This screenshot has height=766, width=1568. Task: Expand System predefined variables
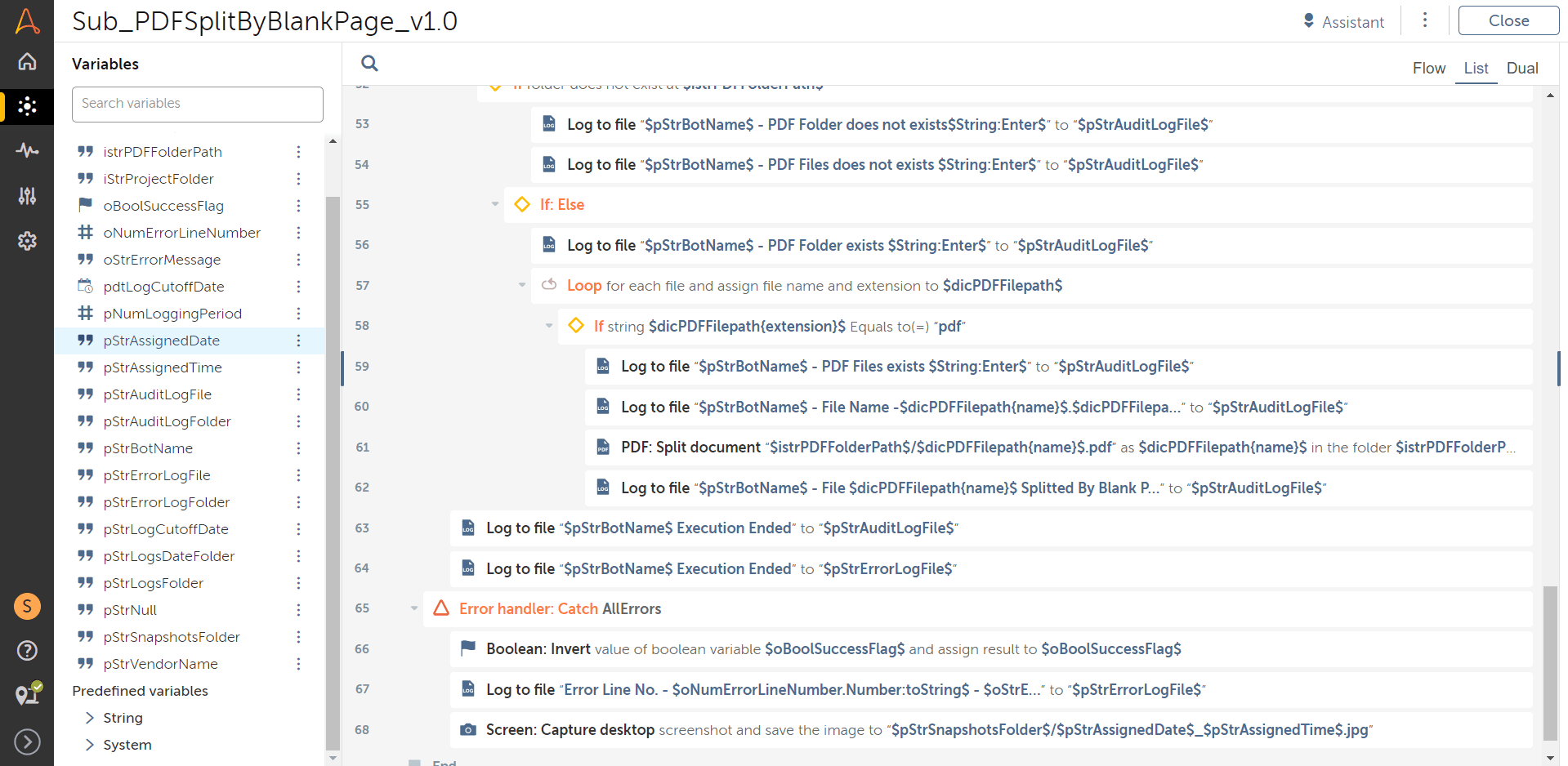(x=90, y=745)
